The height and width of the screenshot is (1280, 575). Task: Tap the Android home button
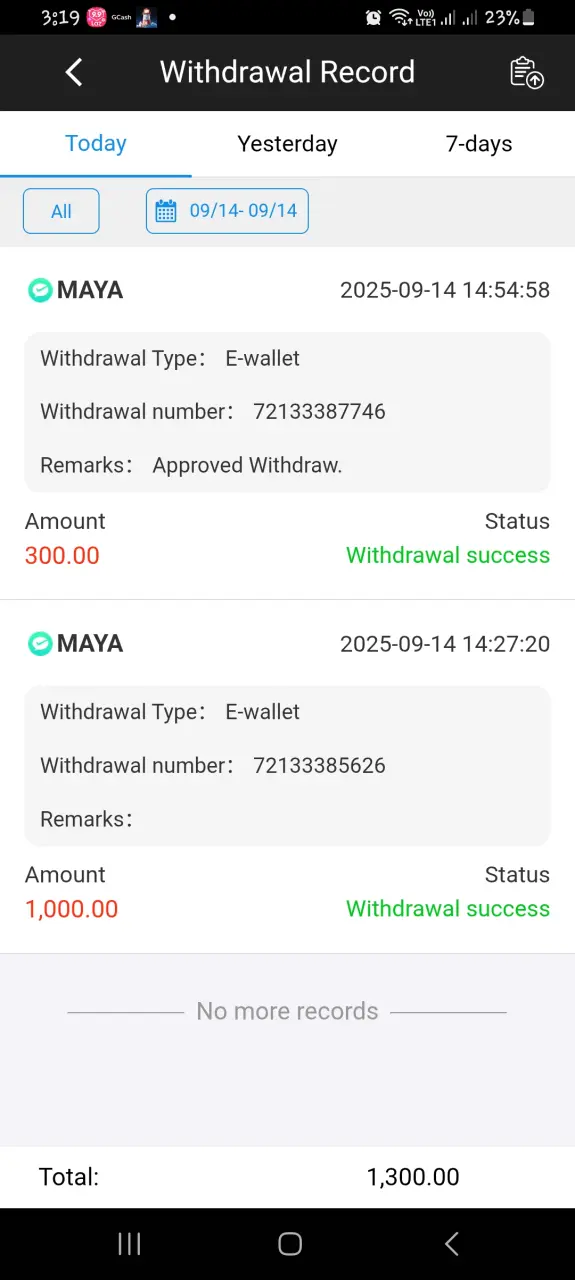tap(290, 1243)
